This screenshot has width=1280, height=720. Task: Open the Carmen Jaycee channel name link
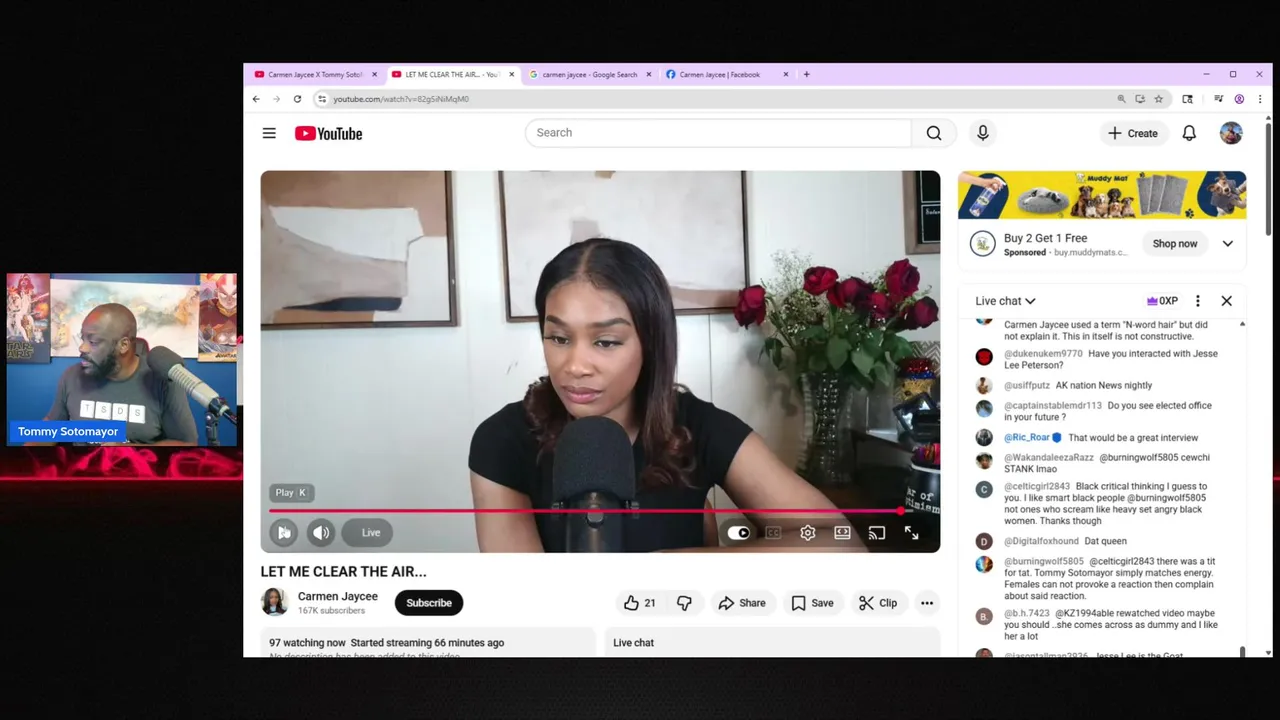338,596
